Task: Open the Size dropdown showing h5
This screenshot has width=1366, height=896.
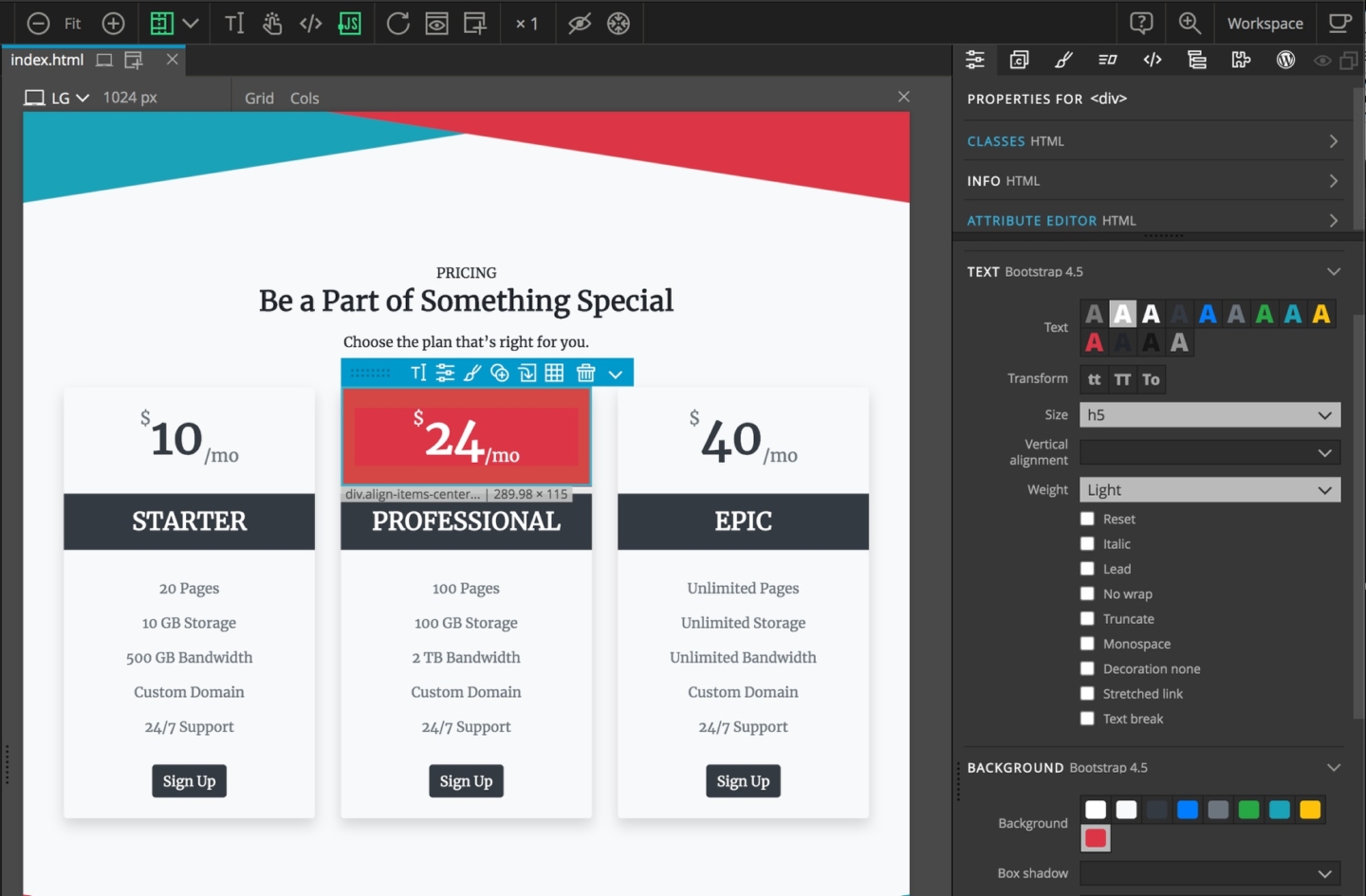Action: tap(1209, 414)
